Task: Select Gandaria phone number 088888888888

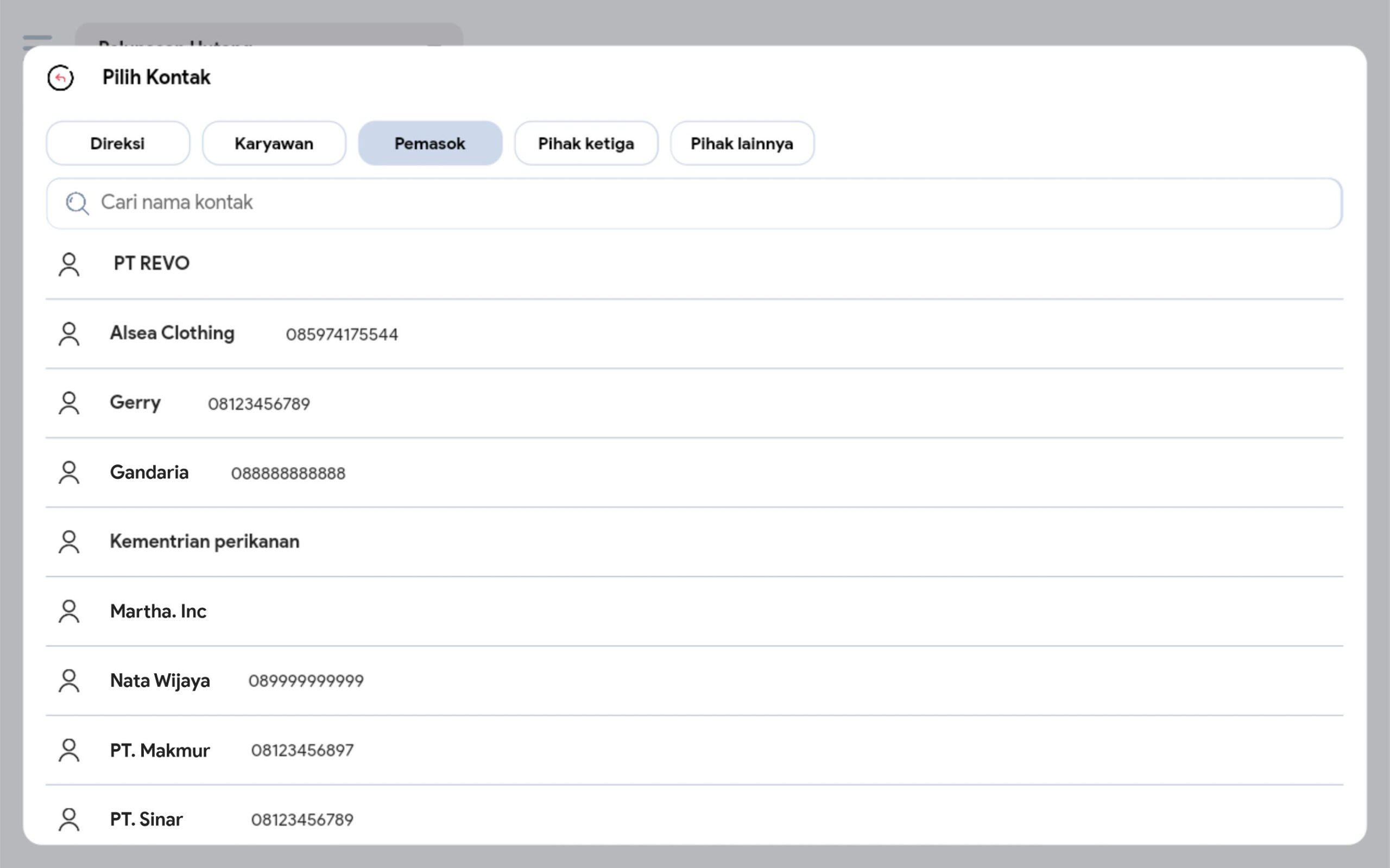Action: [288, 473]
